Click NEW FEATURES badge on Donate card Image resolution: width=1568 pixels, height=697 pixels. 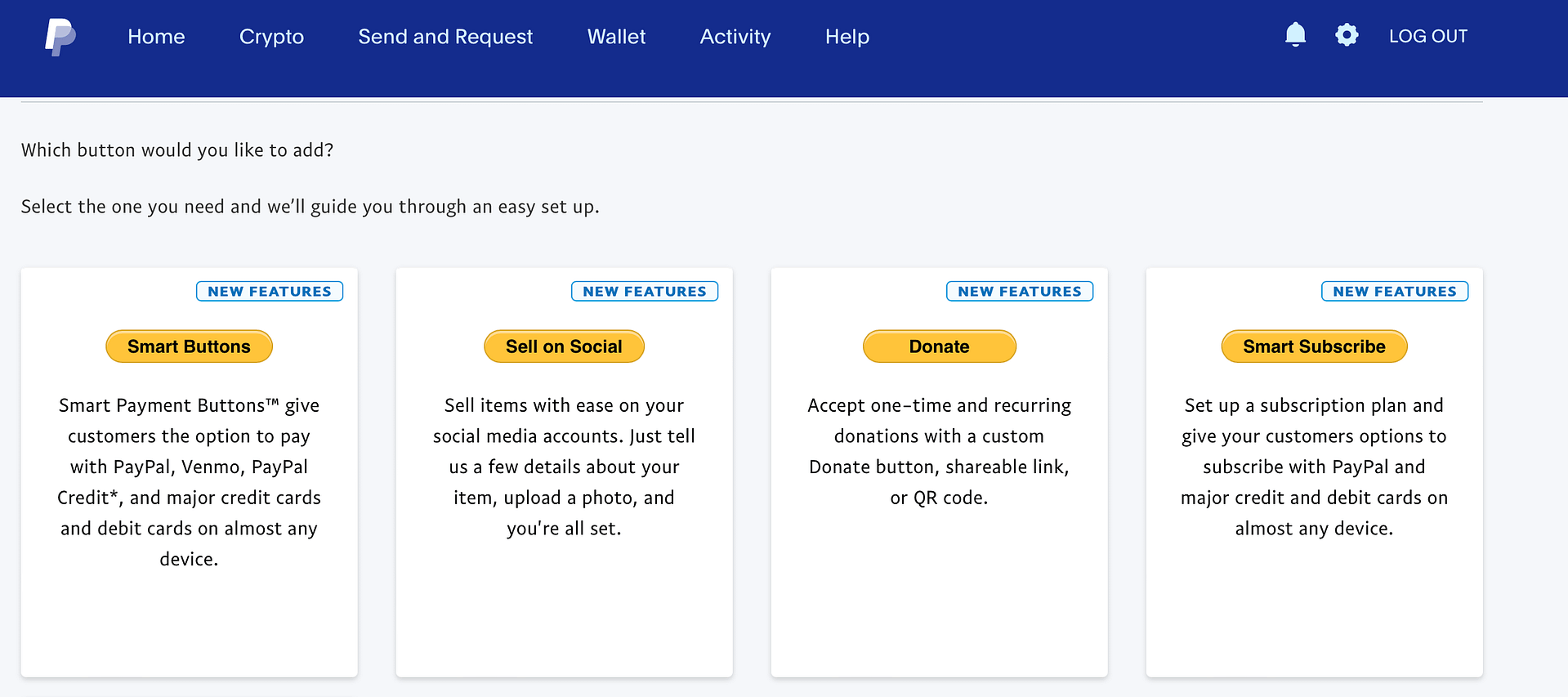click(1020, 291)
